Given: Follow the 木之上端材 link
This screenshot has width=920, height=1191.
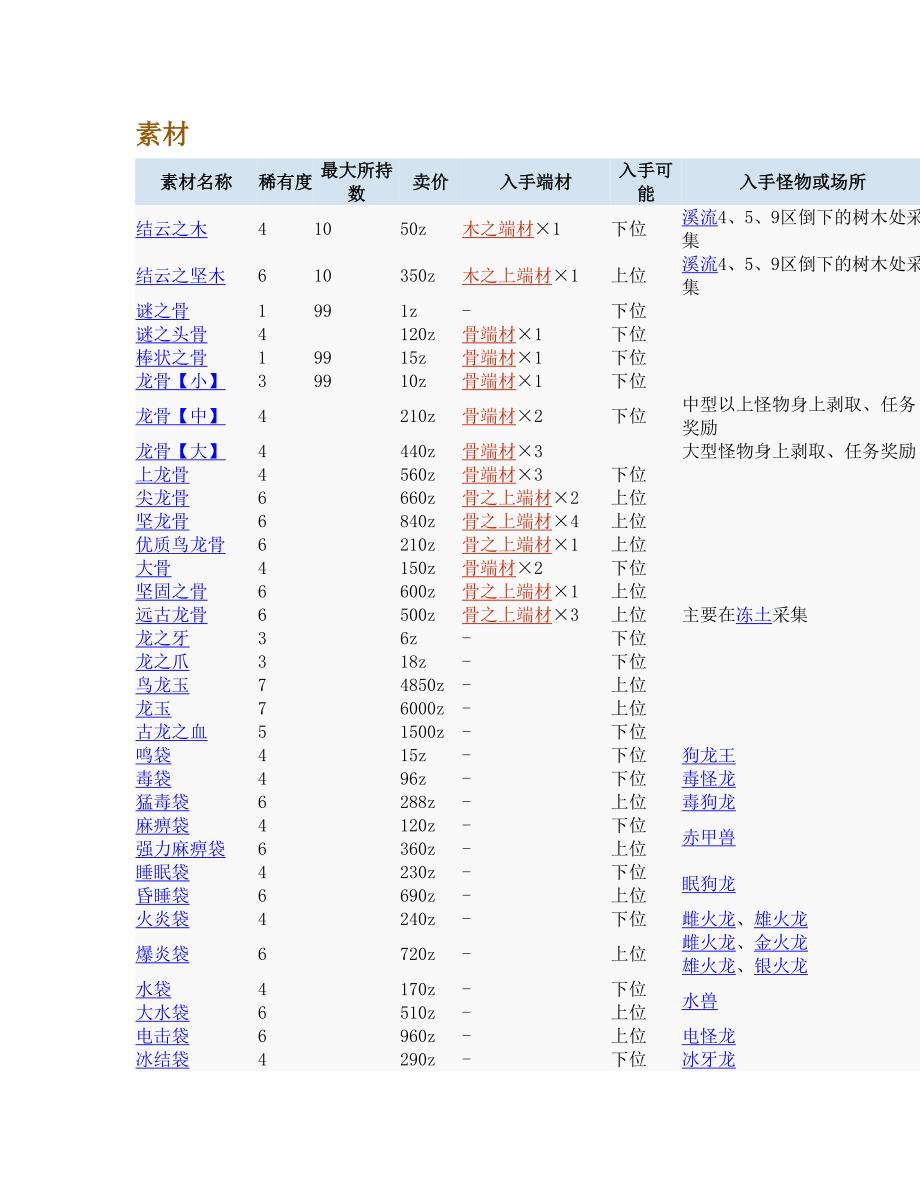Looking at the screenshot, I should coord(506,276).
